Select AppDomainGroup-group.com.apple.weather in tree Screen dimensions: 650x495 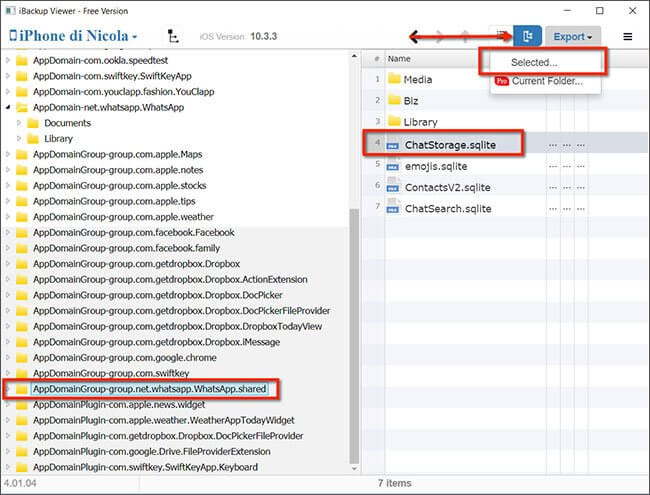[x=124, y=217]
